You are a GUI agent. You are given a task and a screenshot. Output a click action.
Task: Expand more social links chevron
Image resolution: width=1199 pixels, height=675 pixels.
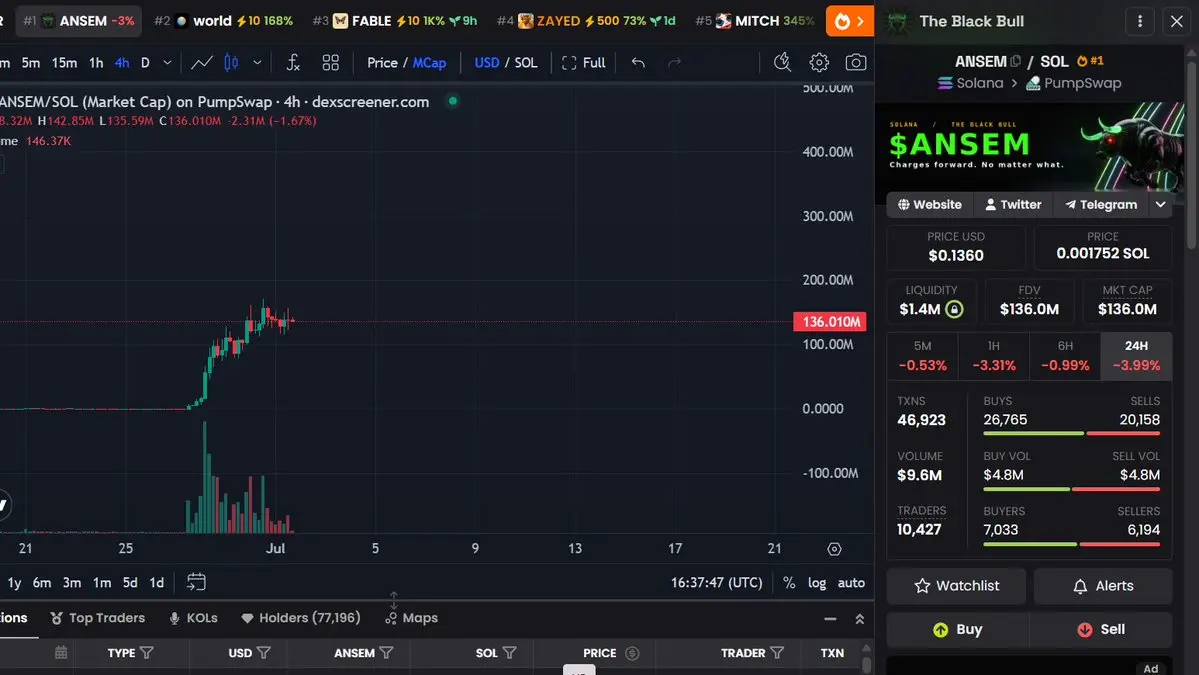pos(1160,204)
